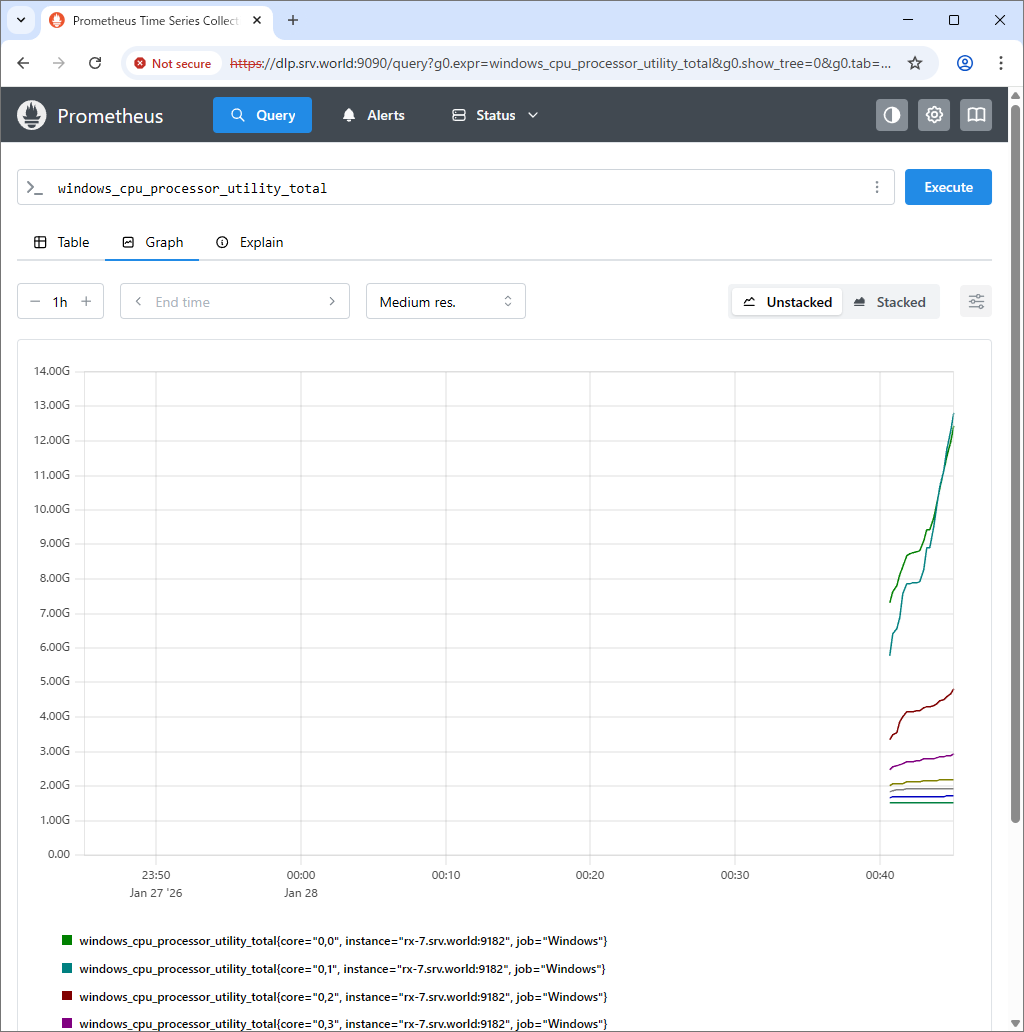Click the Execute button
The height and width of the screenshot is (1032, 1024).
pos(948,187)
